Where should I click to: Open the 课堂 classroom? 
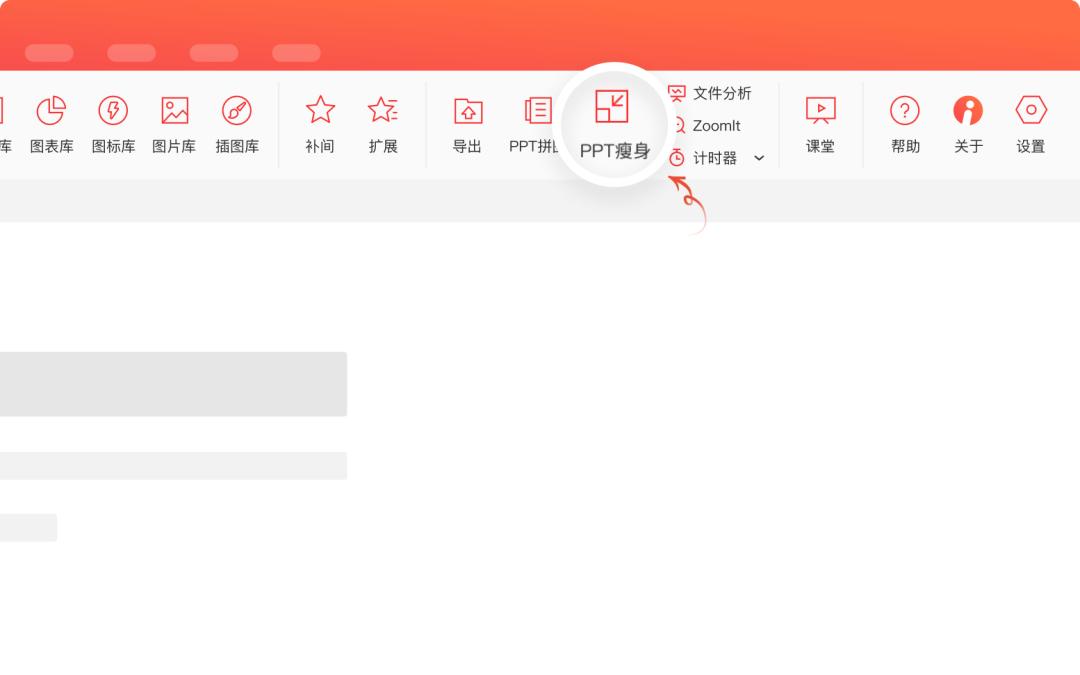point(820,124)
